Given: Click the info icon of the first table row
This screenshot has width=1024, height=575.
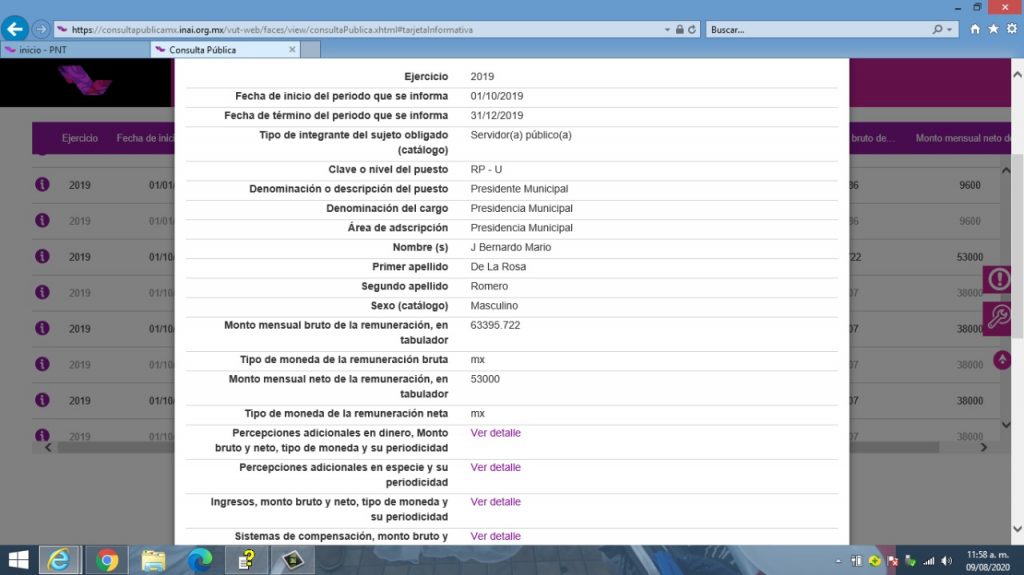Looking at the screenshot, I should [42, 185].
